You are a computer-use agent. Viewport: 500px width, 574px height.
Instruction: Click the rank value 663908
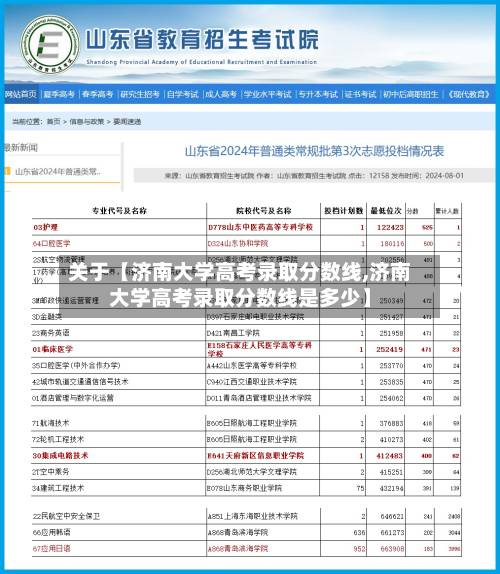coord(392,549)
